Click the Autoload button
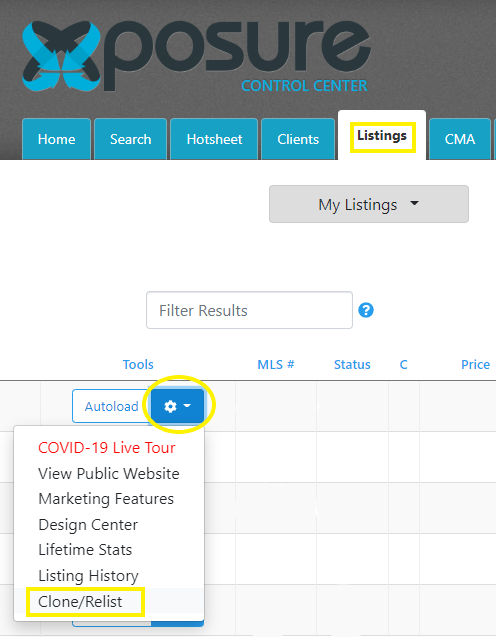The width and height of the screenshot is (496, 637). (112, 406)
